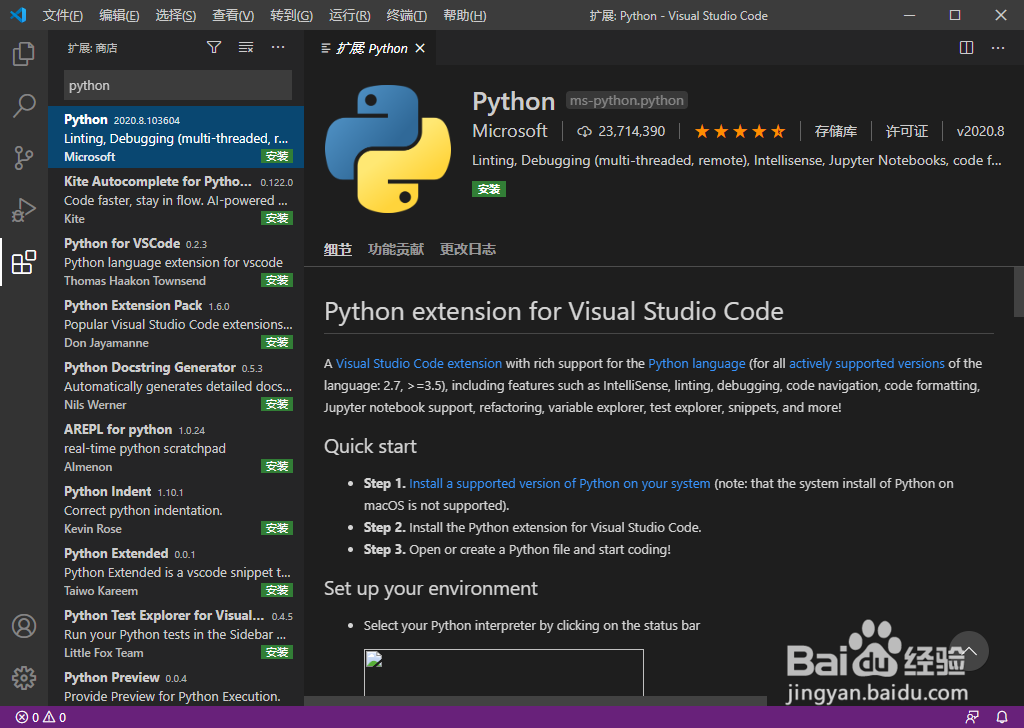Open the Explorer view in activity bar
This screenshot has width=1024, height=728.
pos(24,54)
